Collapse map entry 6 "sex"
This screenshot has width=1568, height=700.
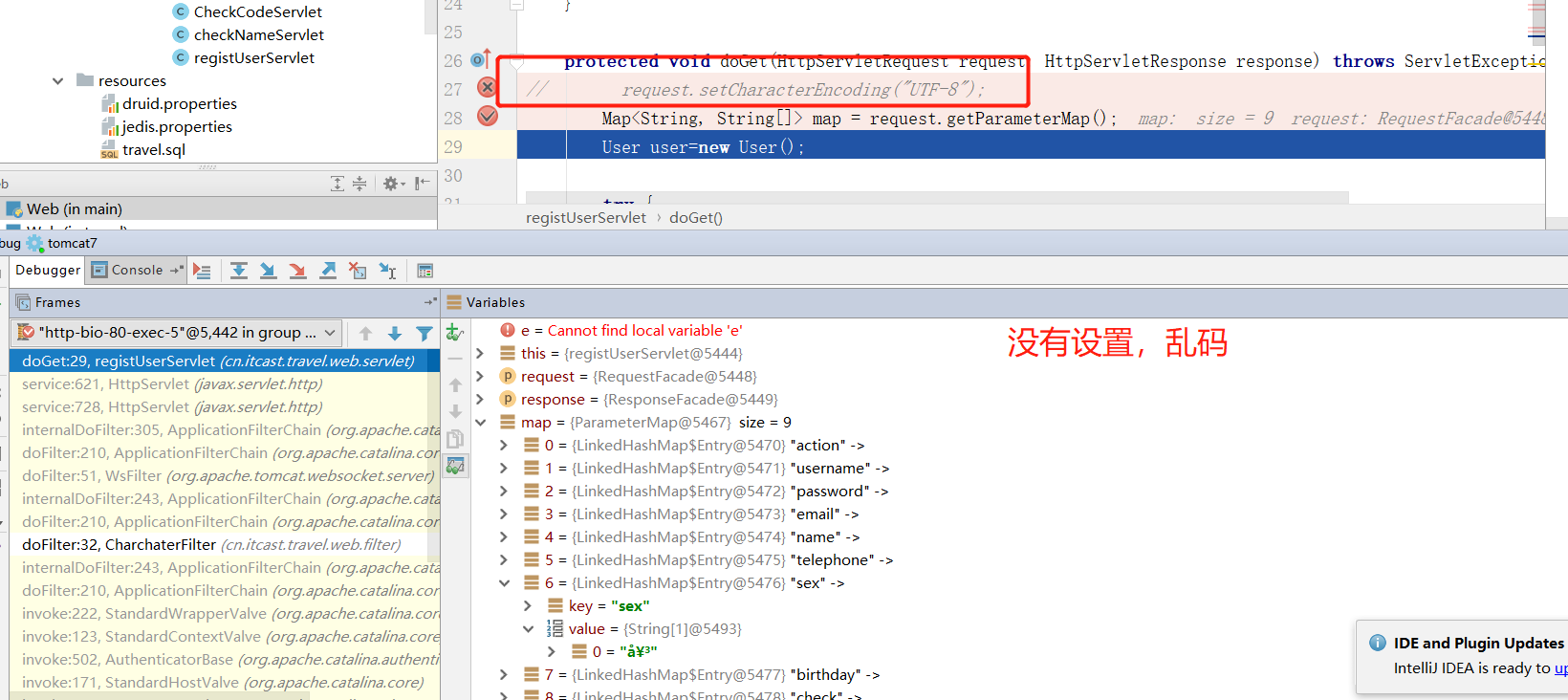(x=504, y=582)
